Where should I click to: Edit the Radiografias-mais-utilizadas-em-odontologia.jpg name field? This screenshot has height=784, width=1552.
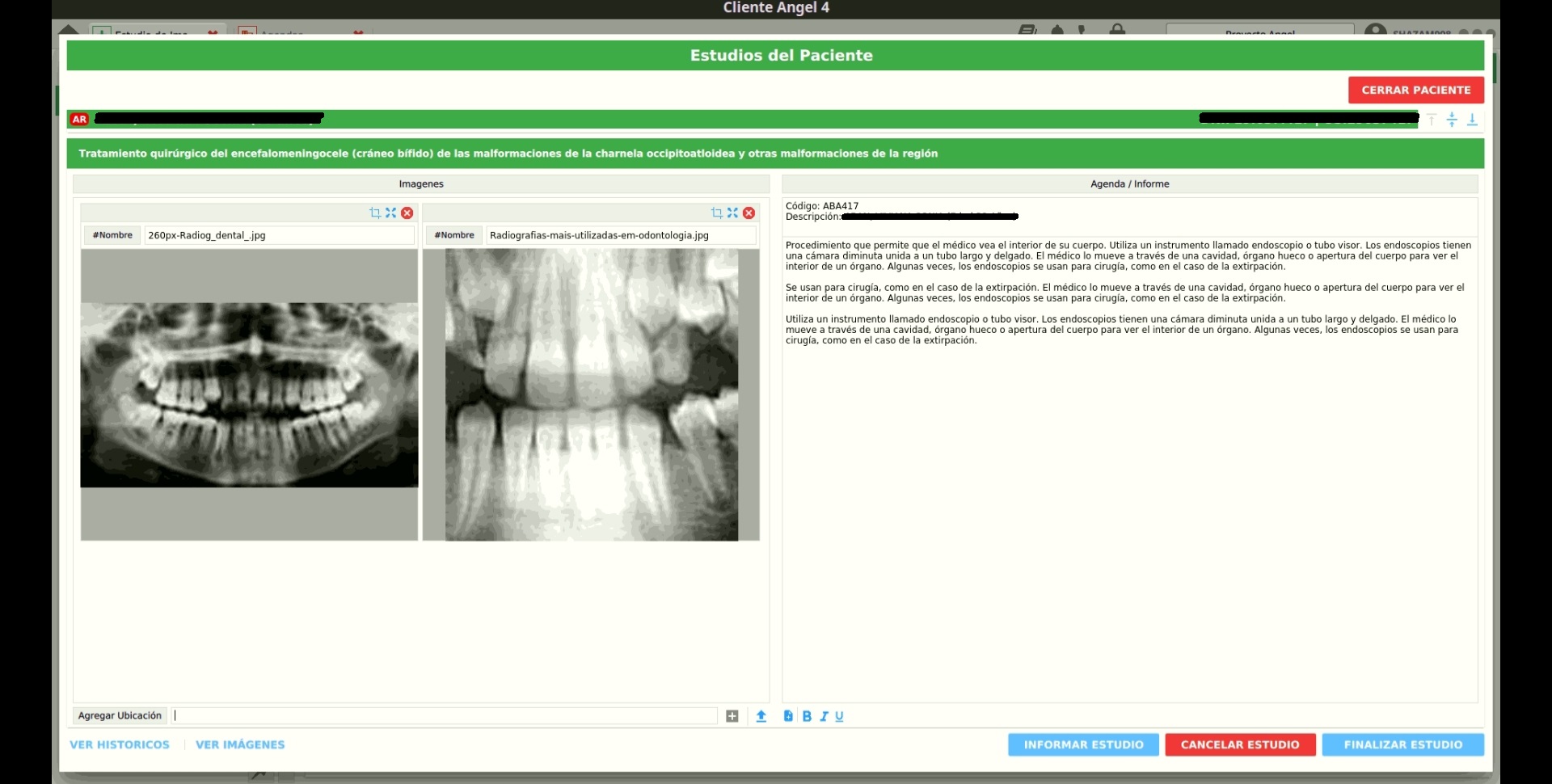621,235
